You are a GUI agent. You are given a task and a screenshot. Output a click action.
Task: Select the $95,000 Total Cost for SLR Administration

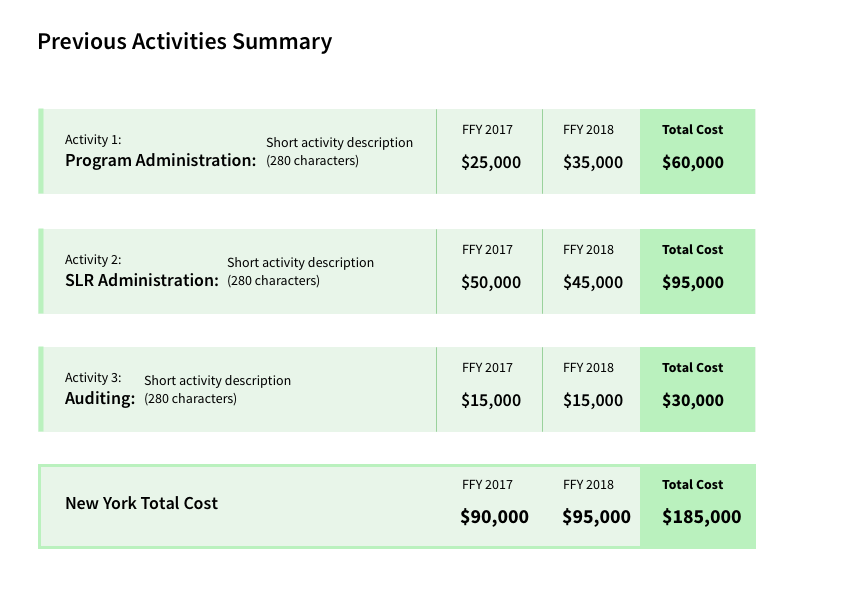pyautogui.click(x=692, y=281)
